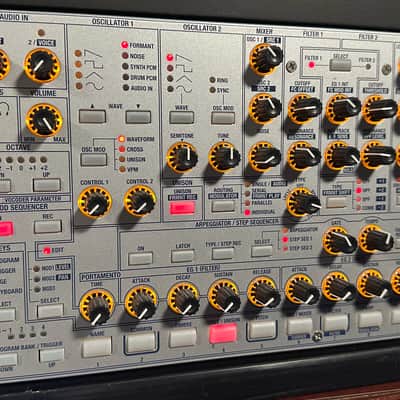
Task: Push the mod sequencer REC button
Action: (x=48, y=227)
